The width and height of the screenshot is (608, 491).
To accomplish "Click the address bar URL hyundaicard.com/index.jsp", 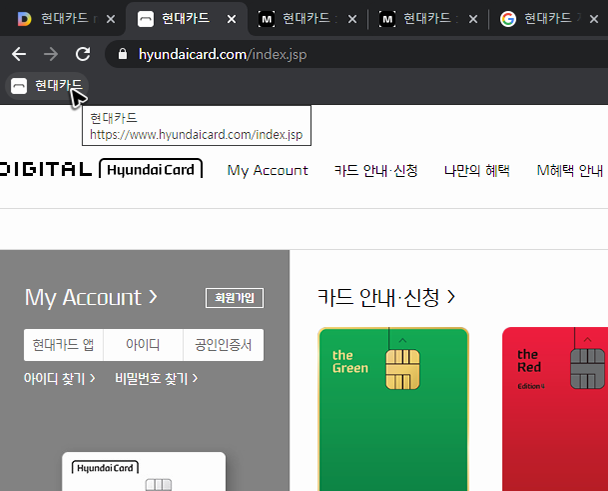I will (223, 54).
